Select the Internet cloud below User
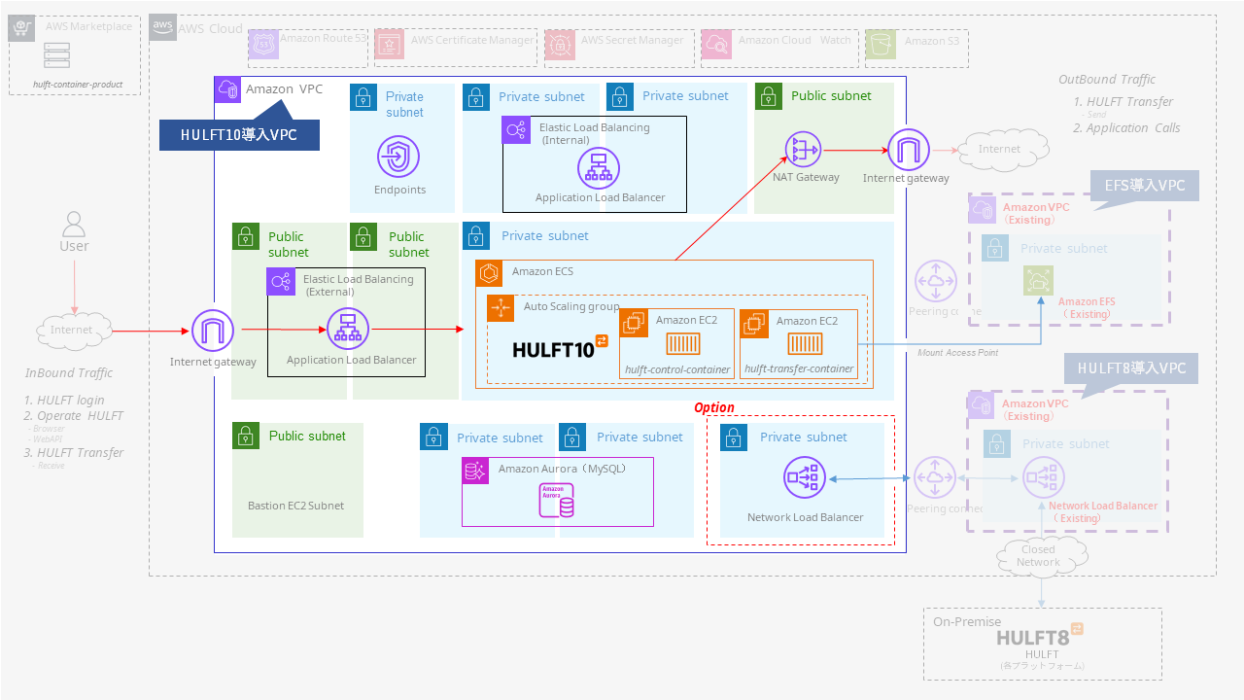Viewport: 1244px width, 700px height. pos(72,330)
